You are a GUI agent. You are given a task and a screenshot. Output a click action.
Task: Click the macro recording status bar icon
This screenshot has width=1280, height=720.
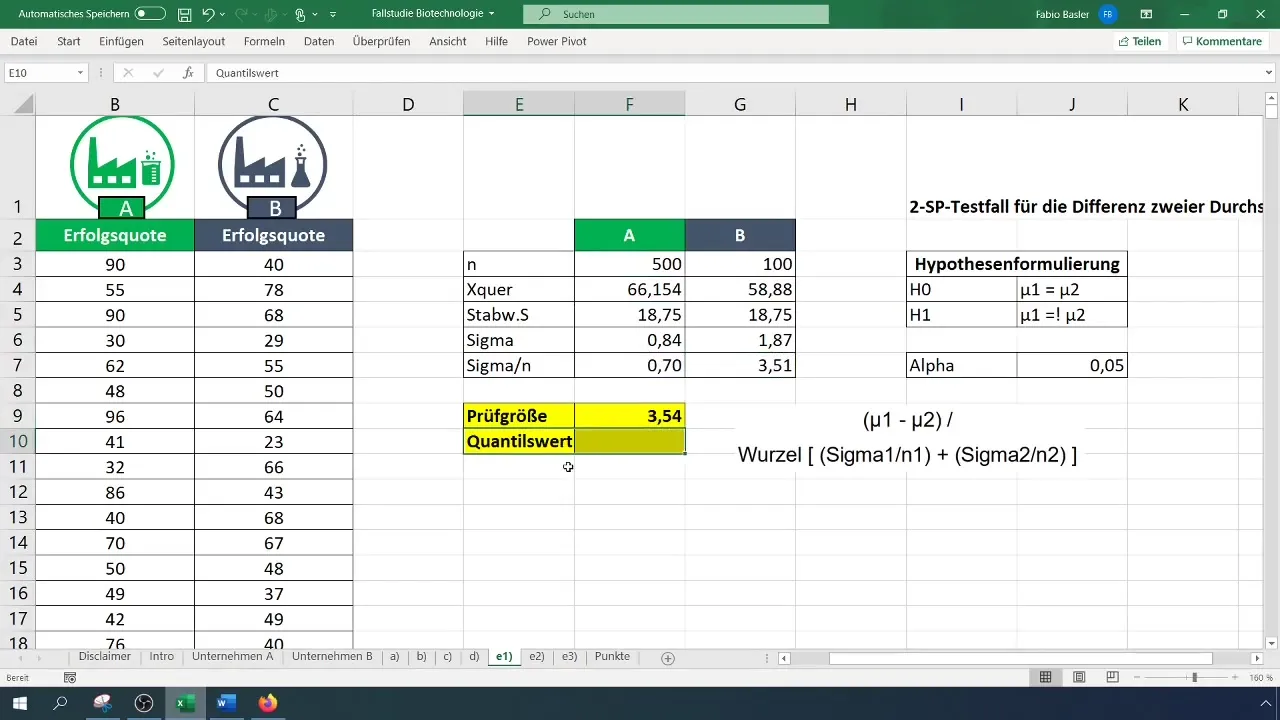pyautogui.click(x=70, y=678)
